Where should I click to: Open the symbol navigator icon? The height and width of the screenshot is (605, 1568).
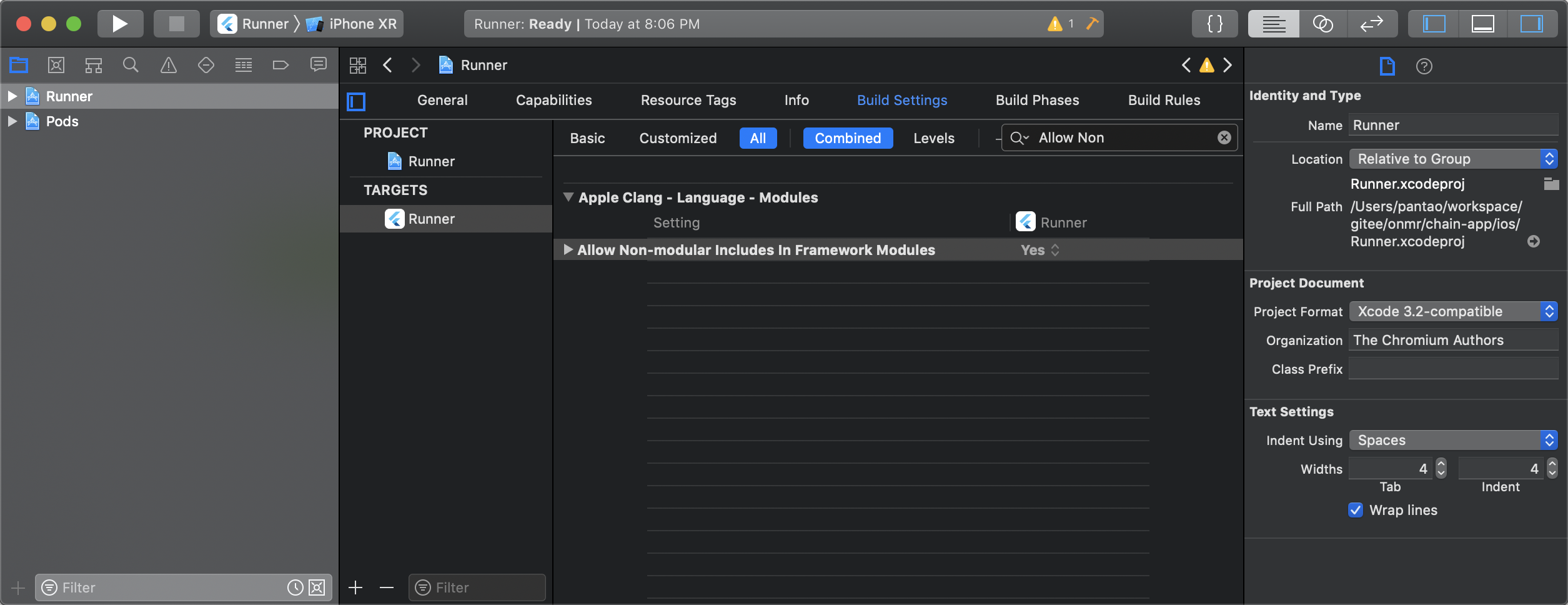click(94, 65)
